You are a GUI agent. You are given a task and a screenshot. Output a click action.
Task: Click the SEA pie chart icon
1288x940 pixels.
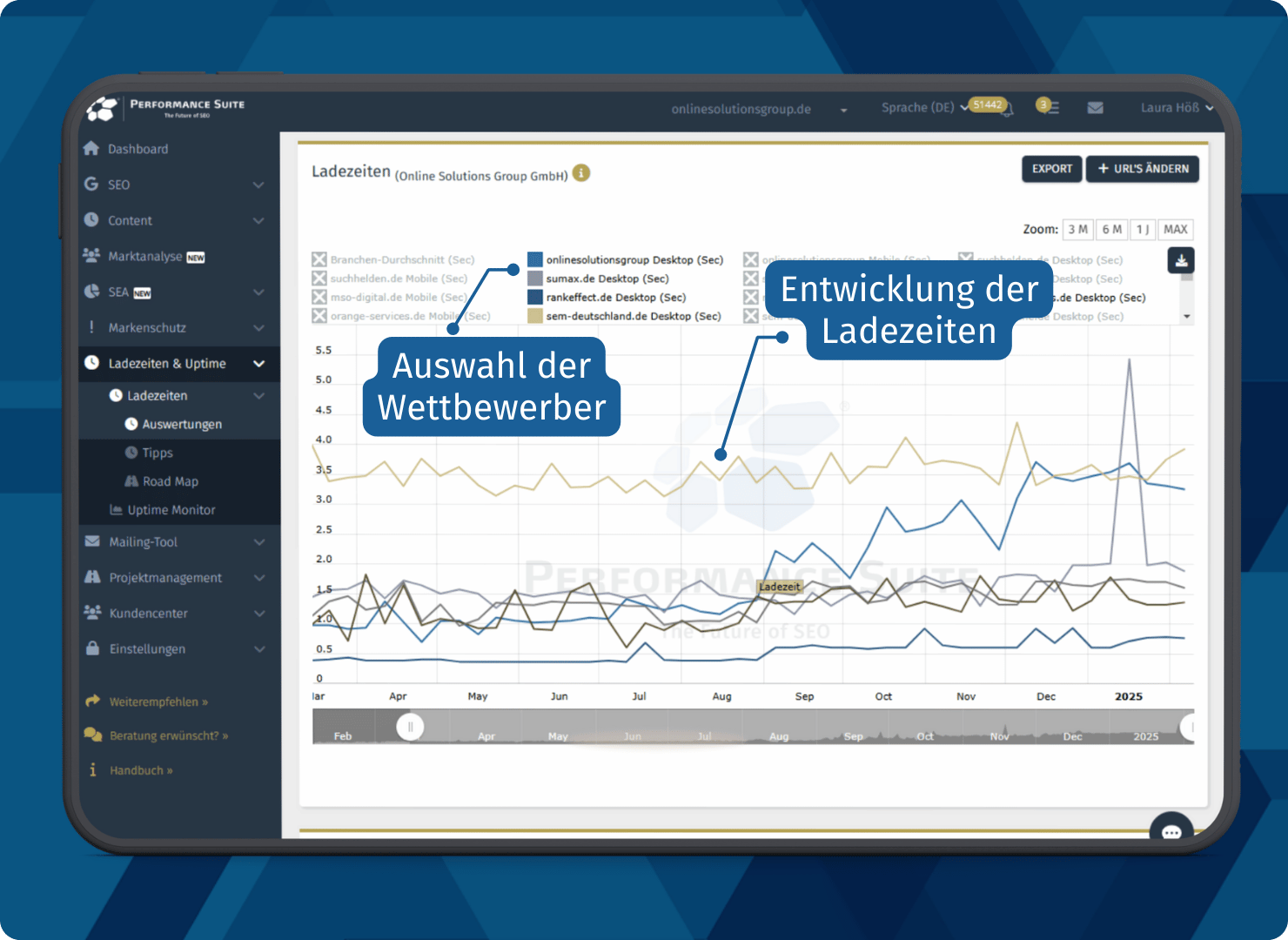point(91,291)
